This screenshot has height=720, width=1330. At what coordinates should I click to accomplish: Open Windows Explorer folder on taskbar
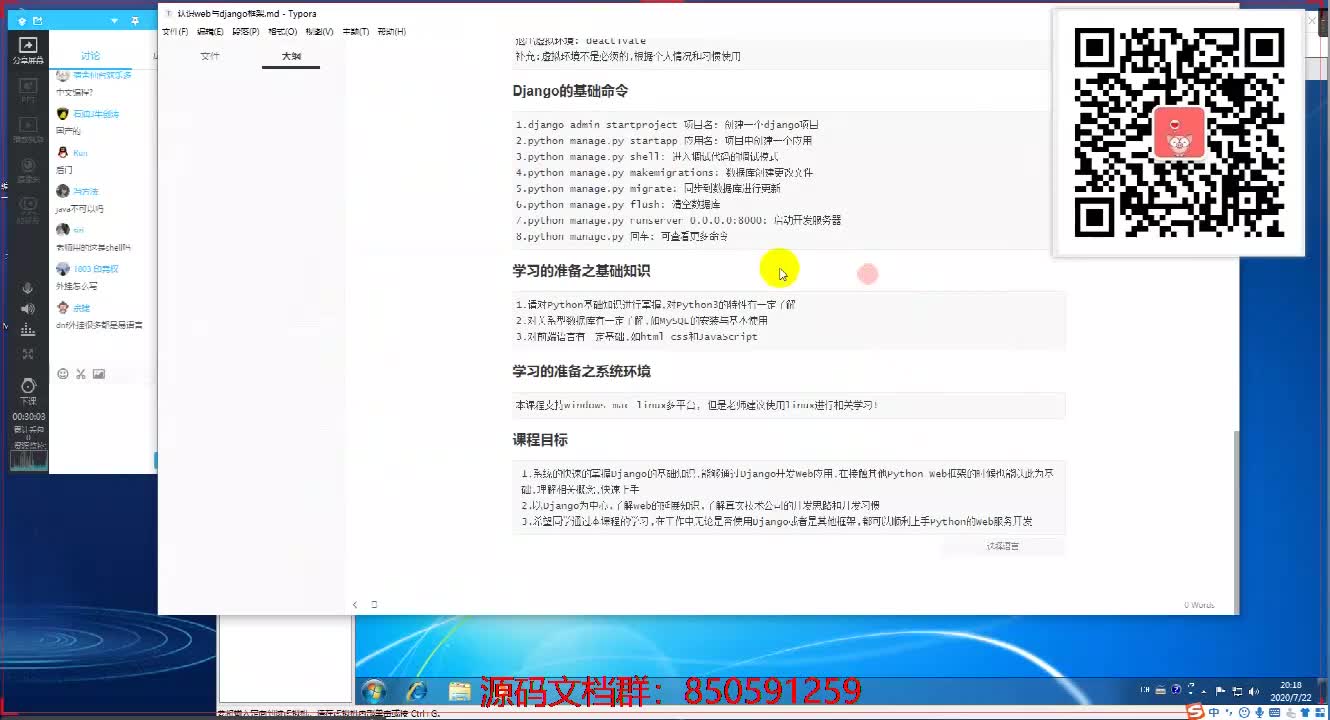459,691
